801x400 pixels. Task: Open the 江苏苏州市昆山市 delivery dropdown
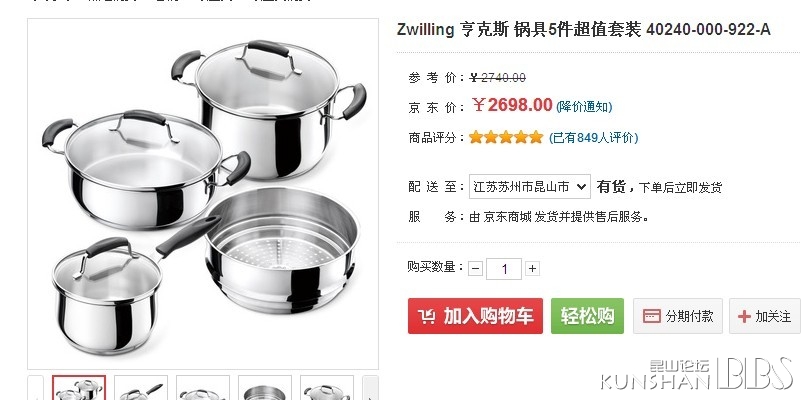[x=530, y=187]
